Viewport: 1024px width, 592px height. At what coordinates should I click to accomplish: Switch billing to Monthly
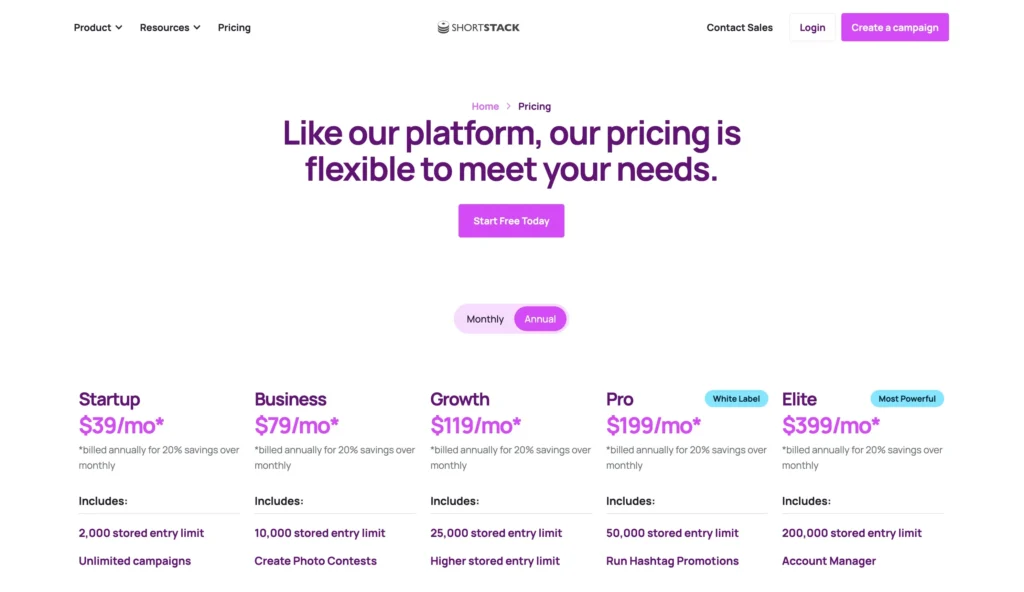coord(484,318)
